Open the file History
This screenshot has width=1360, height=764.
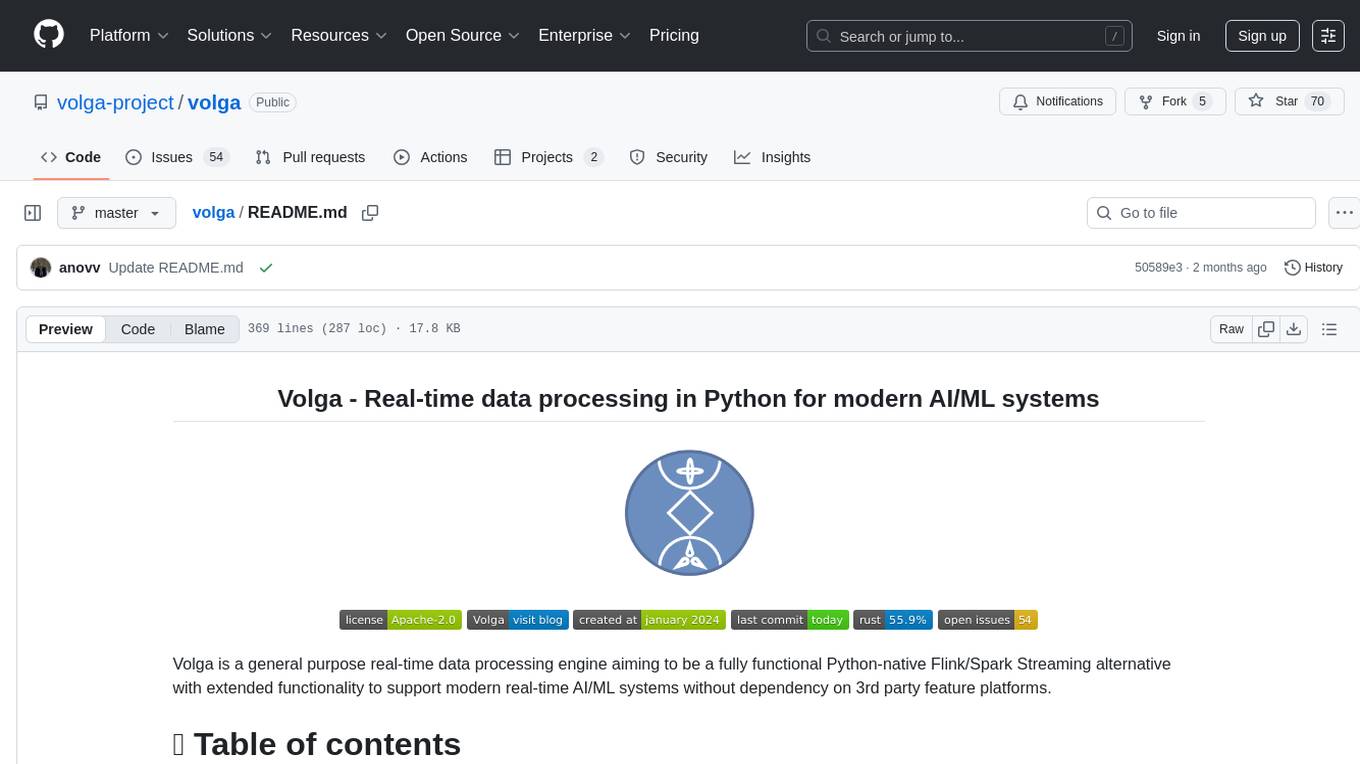[1313, 267]
